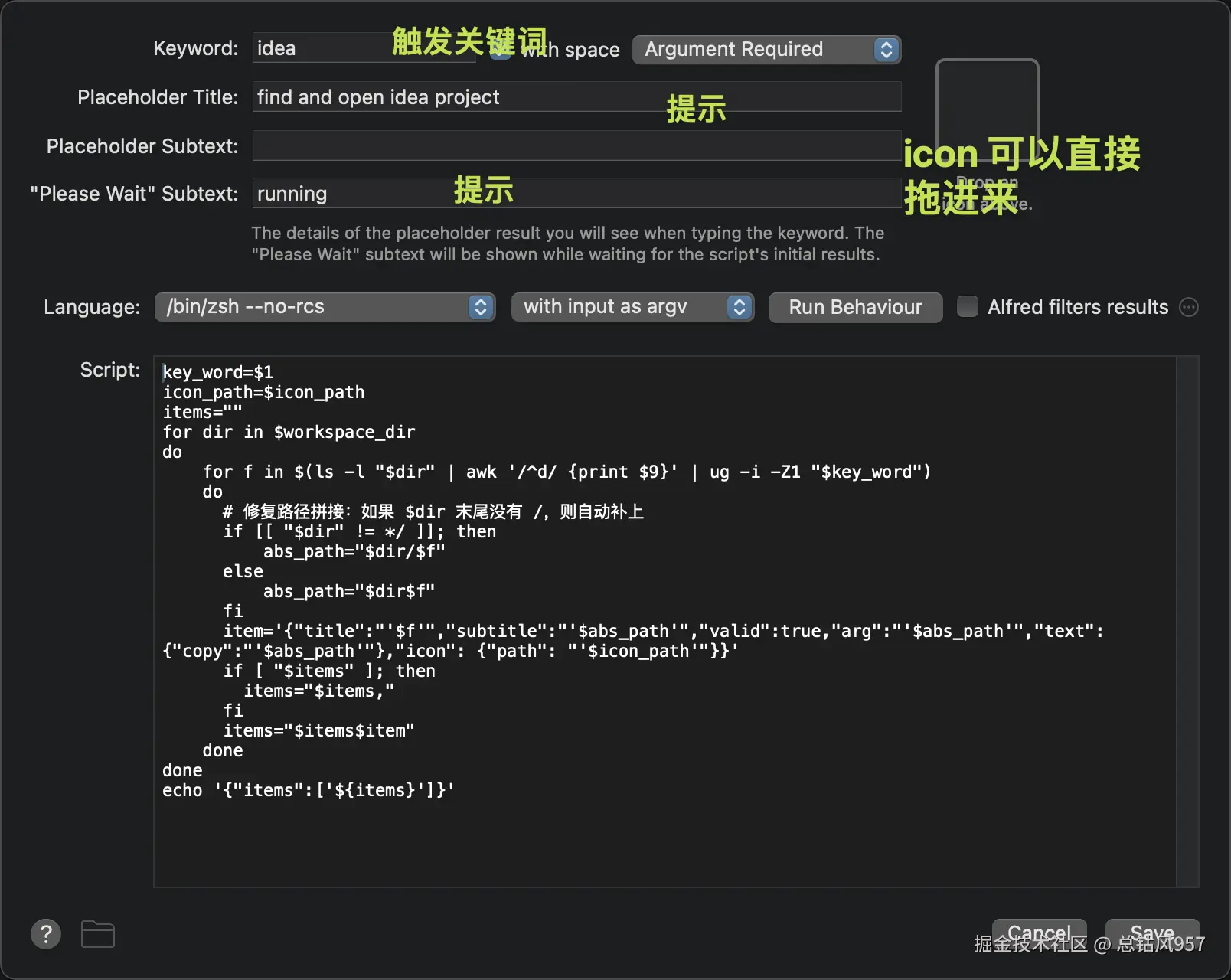Click the script line 'items="$items$item"'
1231x980 pixels.
(318, 731)
